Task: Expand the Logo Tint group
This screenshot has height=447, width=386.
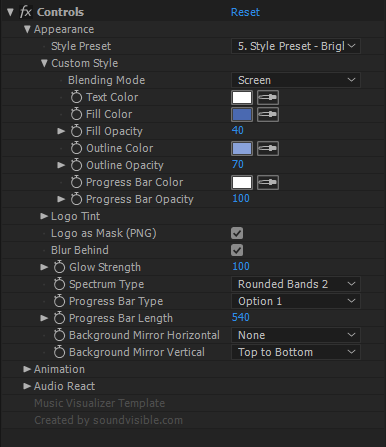Action: click(44, 216)
